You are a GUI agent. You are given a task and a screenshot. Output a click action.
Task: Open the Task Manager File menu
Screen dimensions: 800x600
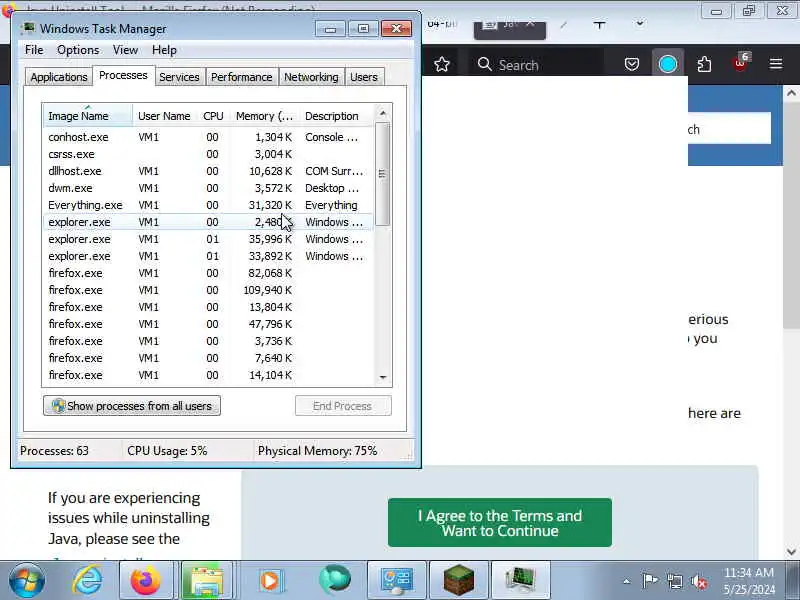(x=34, y=50)
